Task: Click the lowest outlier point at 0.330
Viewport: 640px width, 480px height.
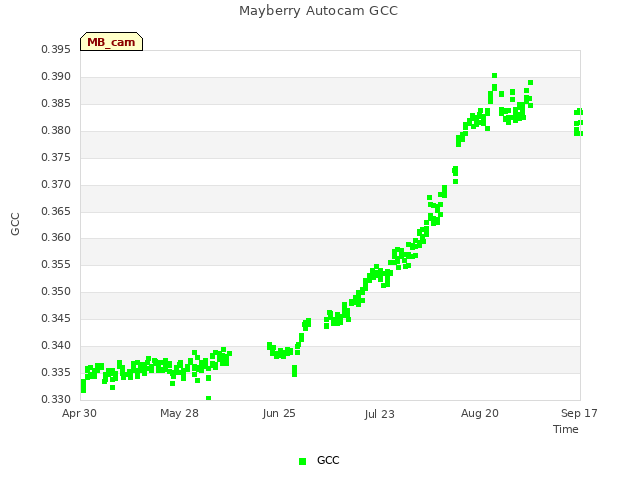Action: (x=209, y=398)
